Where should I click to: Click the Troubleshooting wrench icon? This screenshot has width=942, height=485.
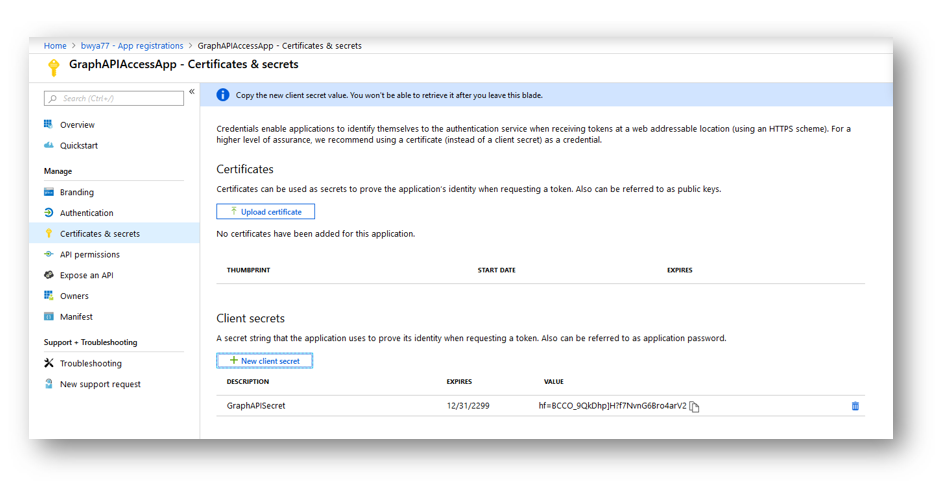coord(49,363)
